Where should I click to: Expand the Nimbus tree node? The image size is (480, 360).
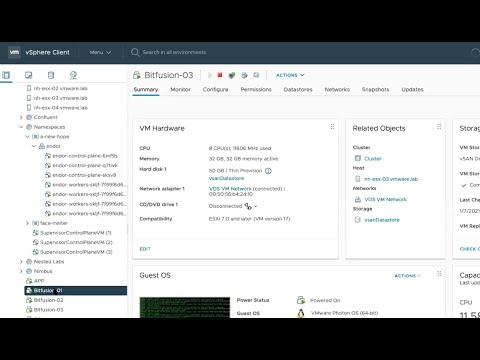[21, 271]
